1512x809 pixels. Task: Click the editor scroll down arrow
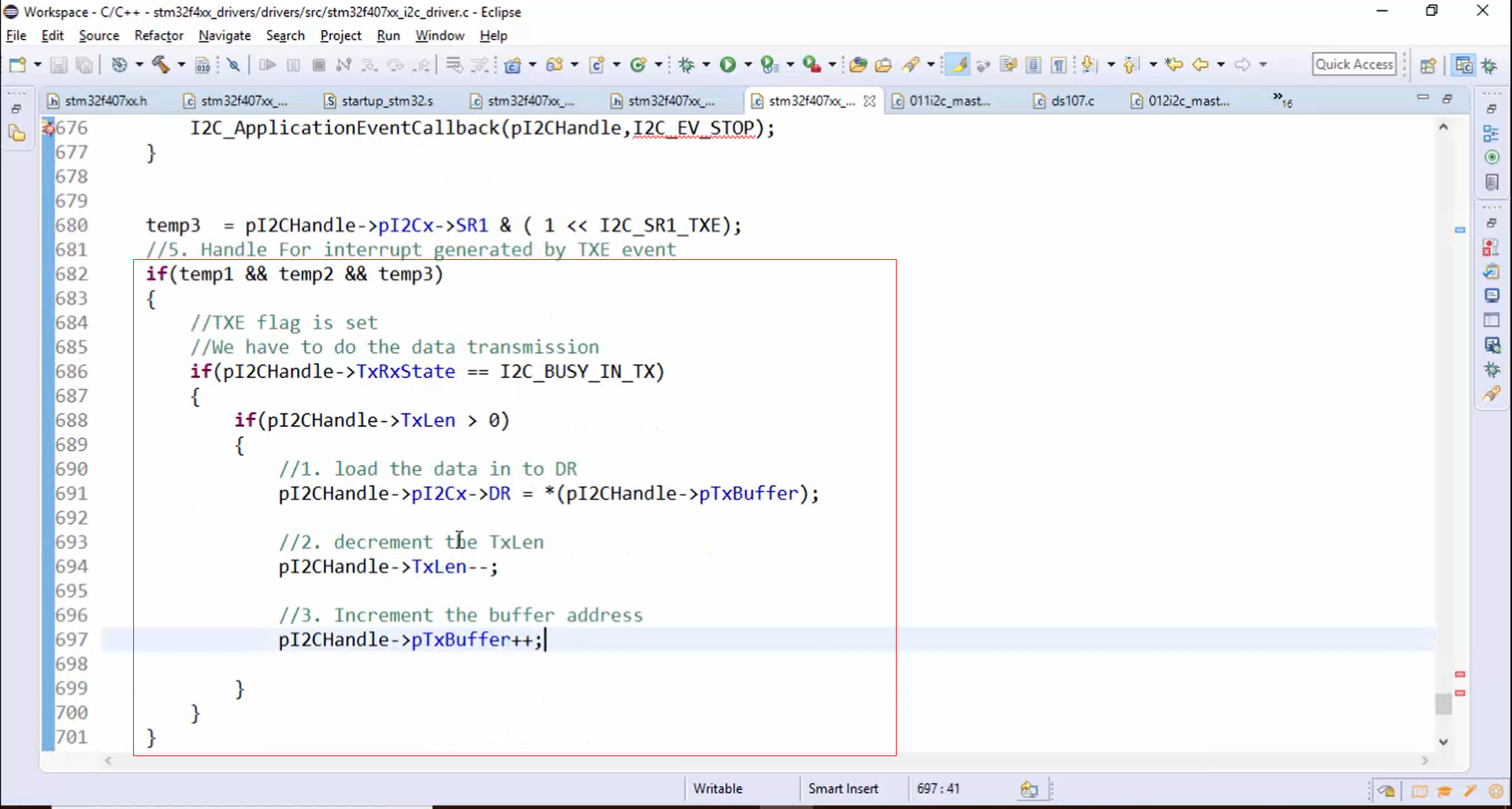pos(1443,741)
